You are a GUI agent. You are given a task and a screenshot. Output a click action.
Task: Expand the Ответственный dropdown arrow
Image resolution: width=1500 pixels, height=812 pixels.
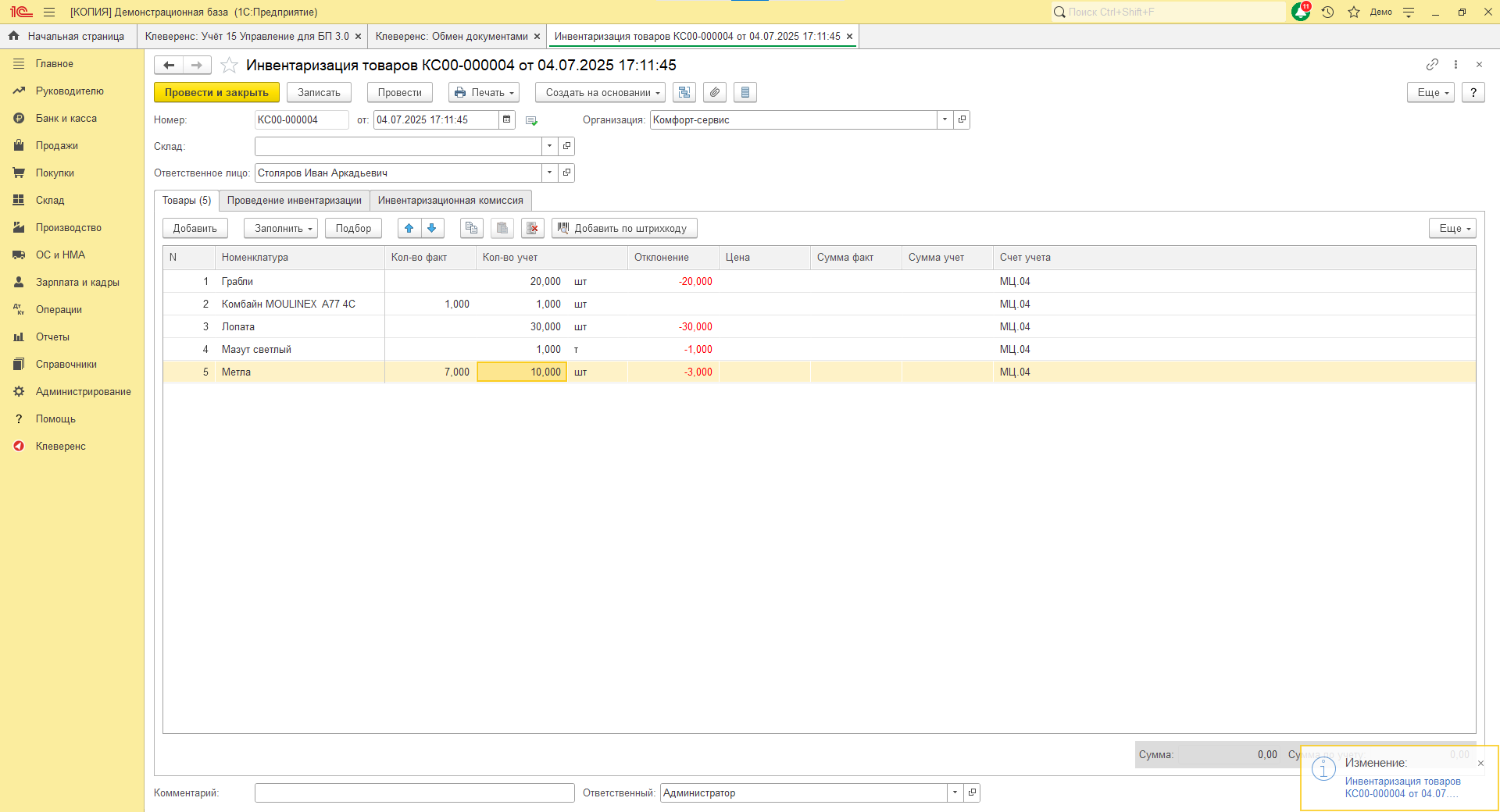pyautogui.click(x=955, y=792)
